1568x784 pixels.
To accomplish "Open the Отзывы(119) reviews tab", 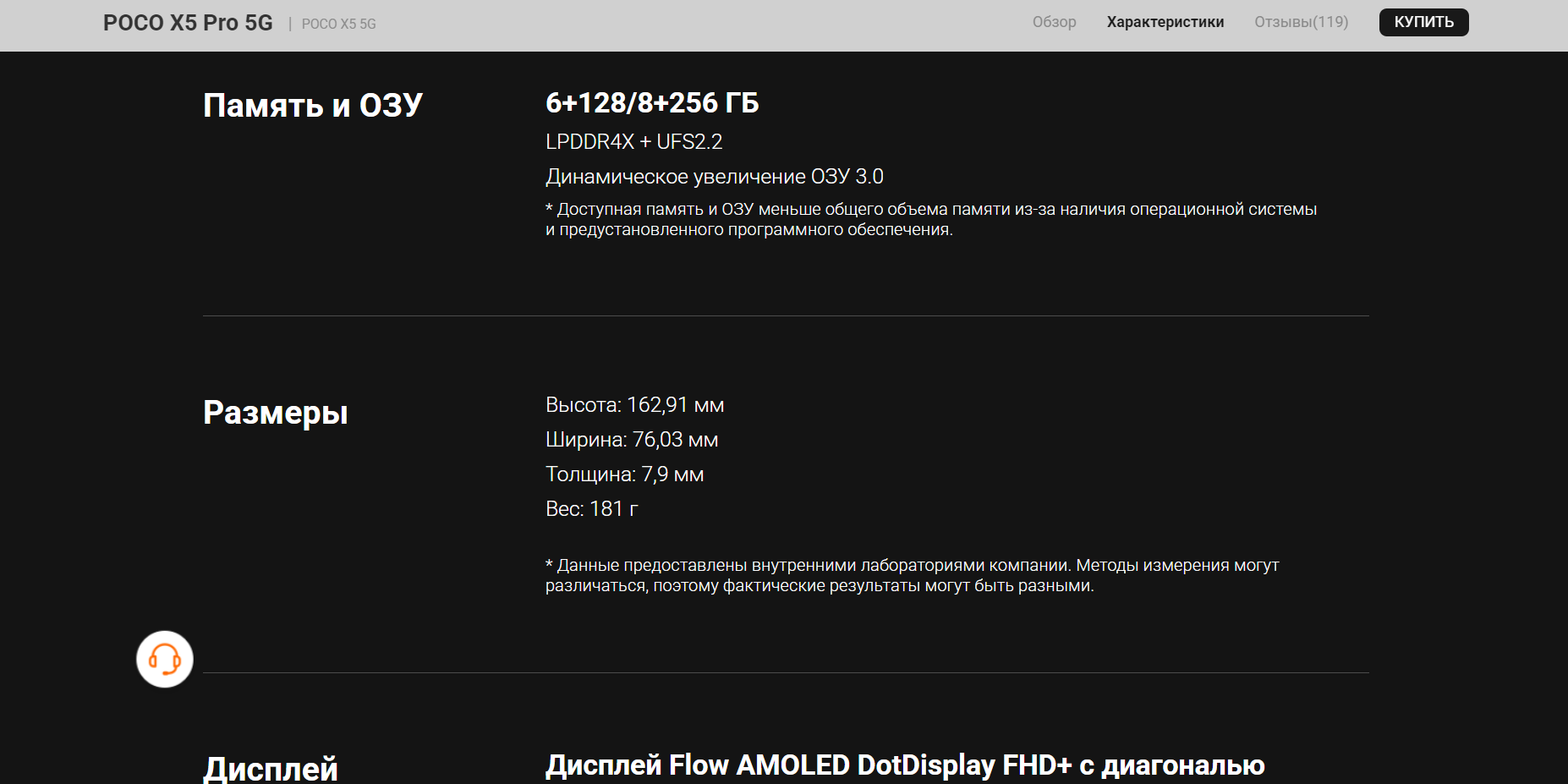I will click(1301, 22).
